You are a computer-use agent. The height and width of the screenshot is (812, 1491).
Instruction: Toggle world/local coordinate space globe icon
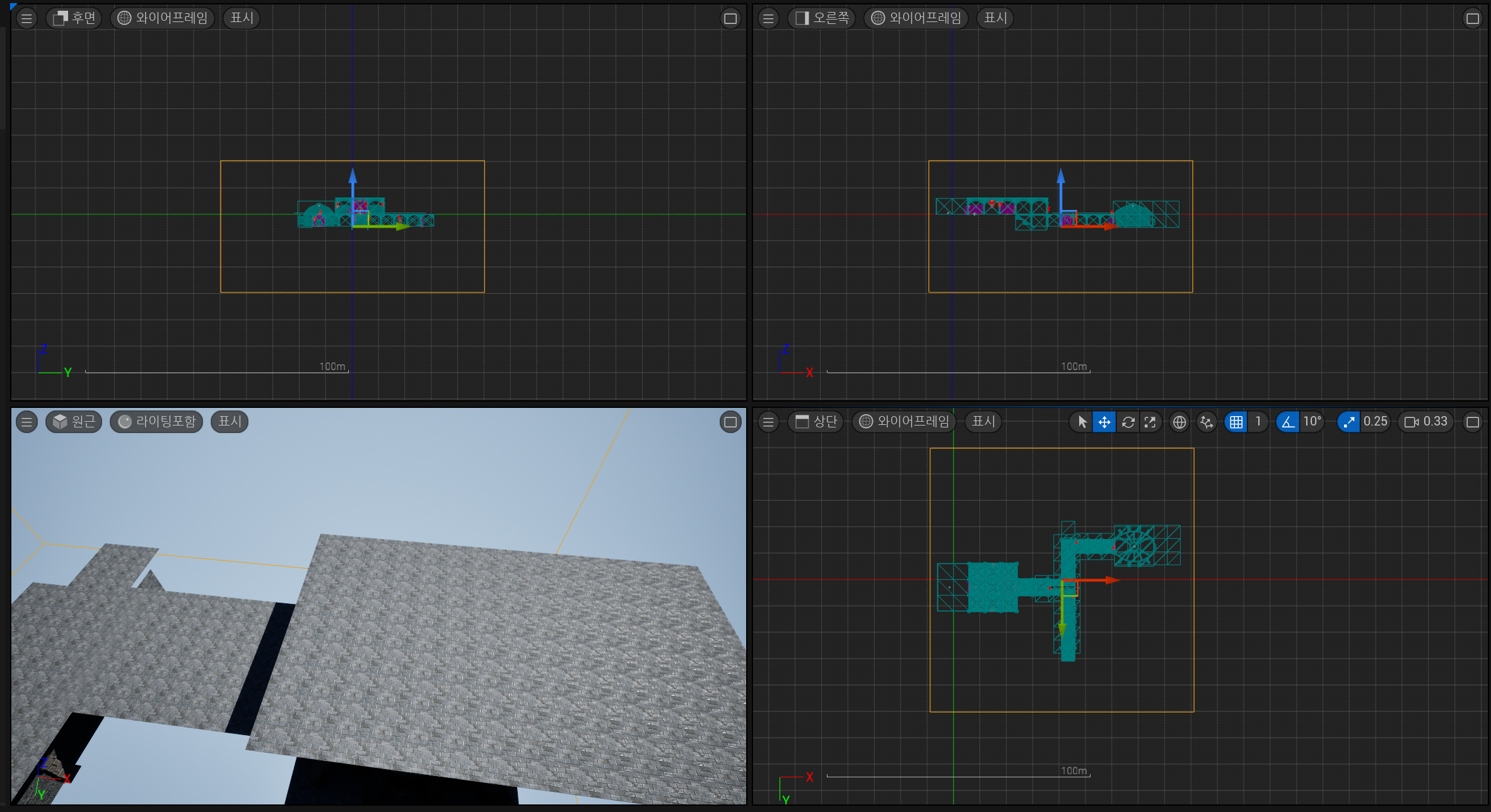(1179, 422)
